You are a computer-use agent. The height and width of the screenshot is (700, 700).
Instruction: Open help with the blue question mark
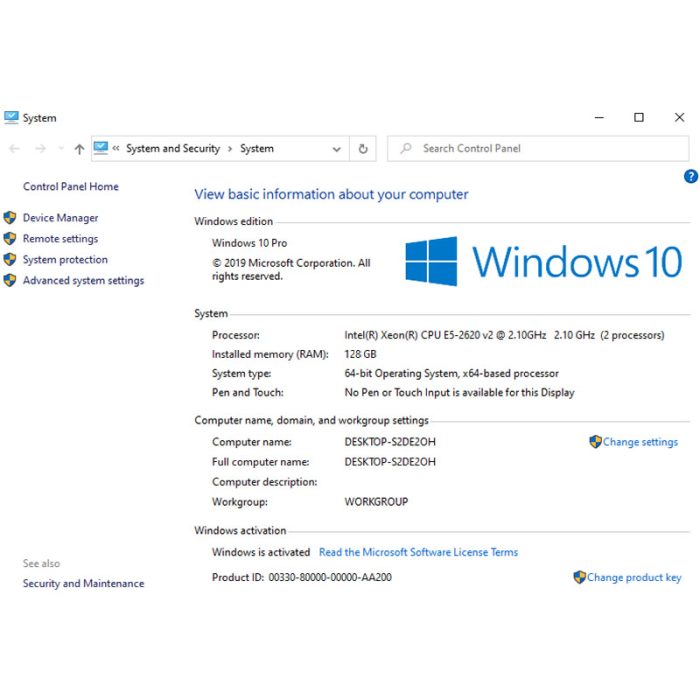(x=691, y=176)
